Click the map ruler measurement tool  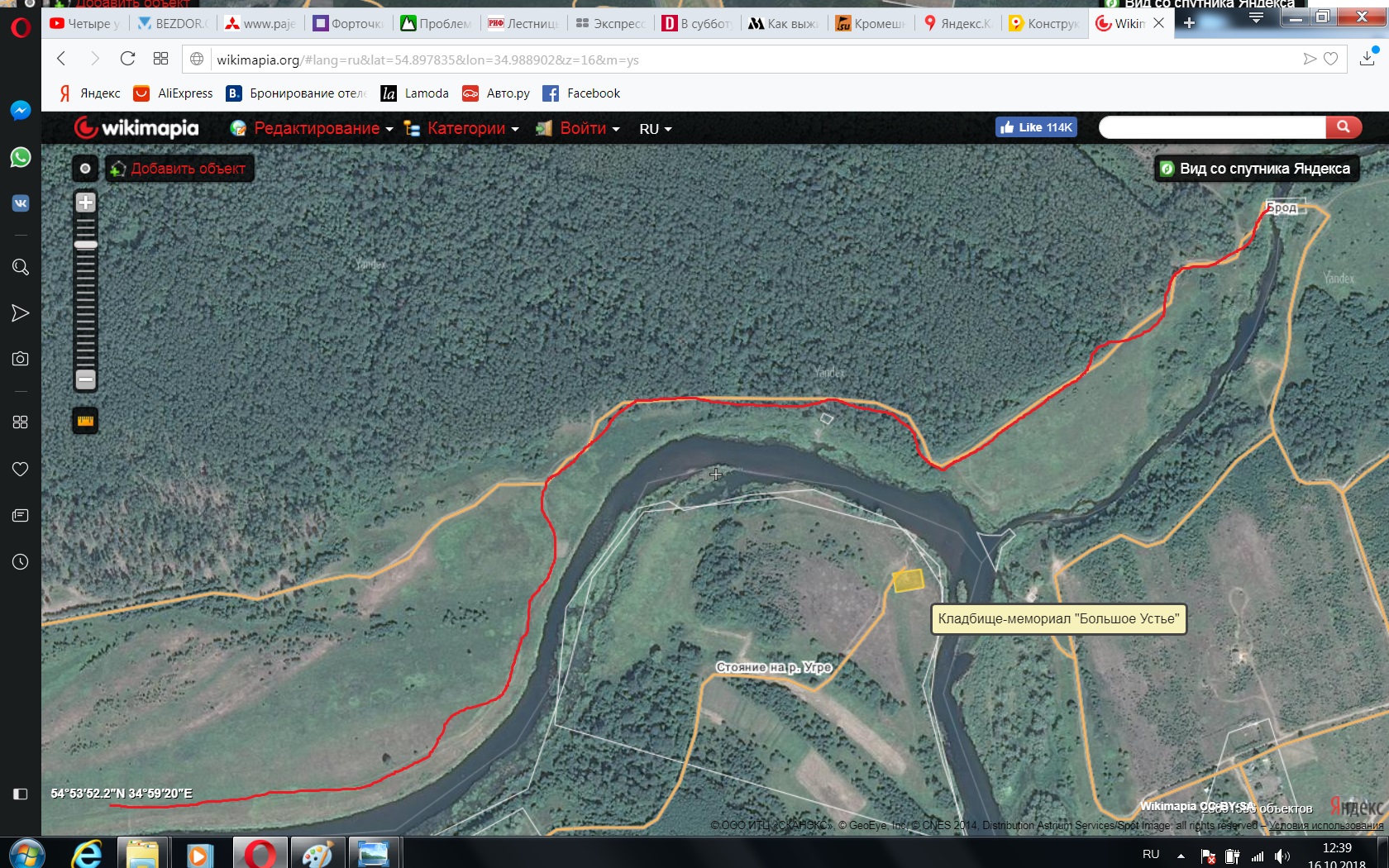85,421
